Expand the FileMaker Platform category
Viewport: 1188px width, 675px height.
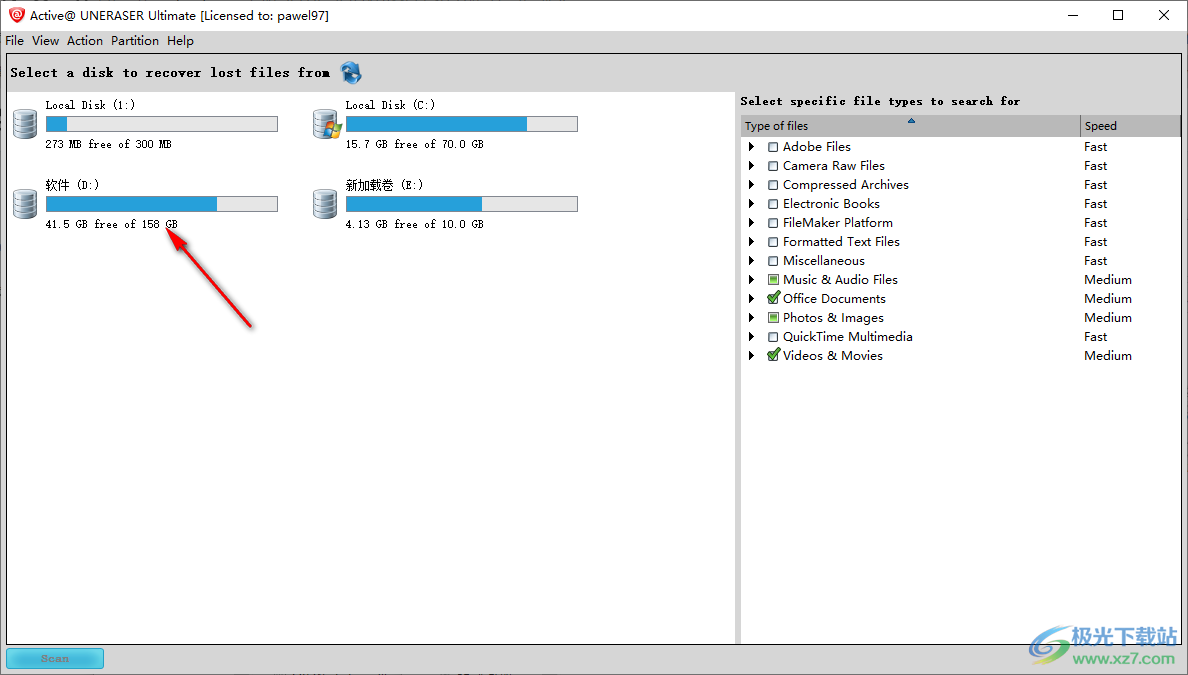752,223
